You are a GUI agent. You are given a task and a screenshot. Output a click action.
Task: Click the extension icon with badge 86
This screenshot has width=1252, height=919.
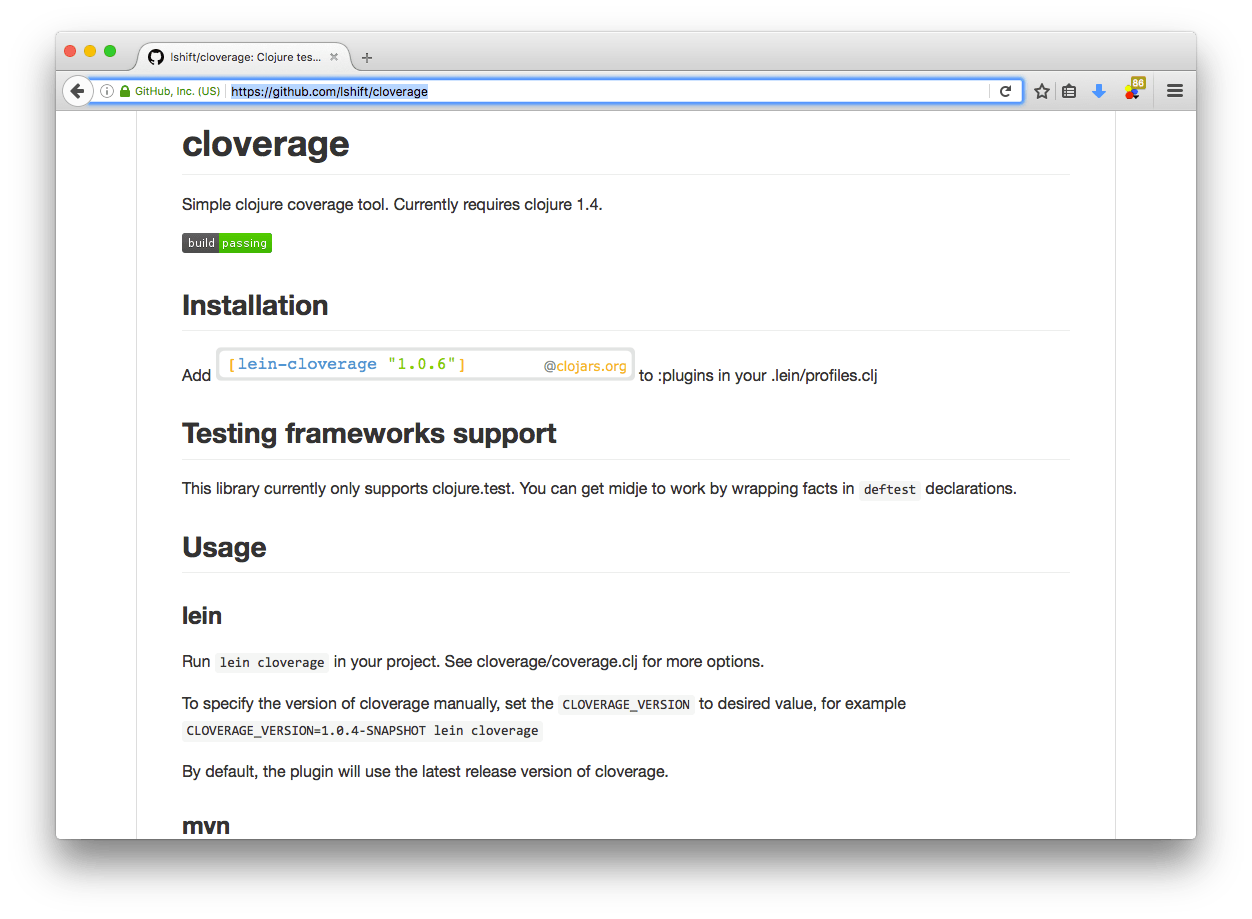click(1133, 90)
